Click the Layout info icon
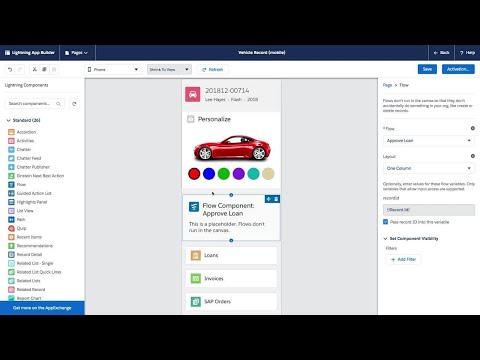Screen dimensions: 480x360 click(472, 156)
